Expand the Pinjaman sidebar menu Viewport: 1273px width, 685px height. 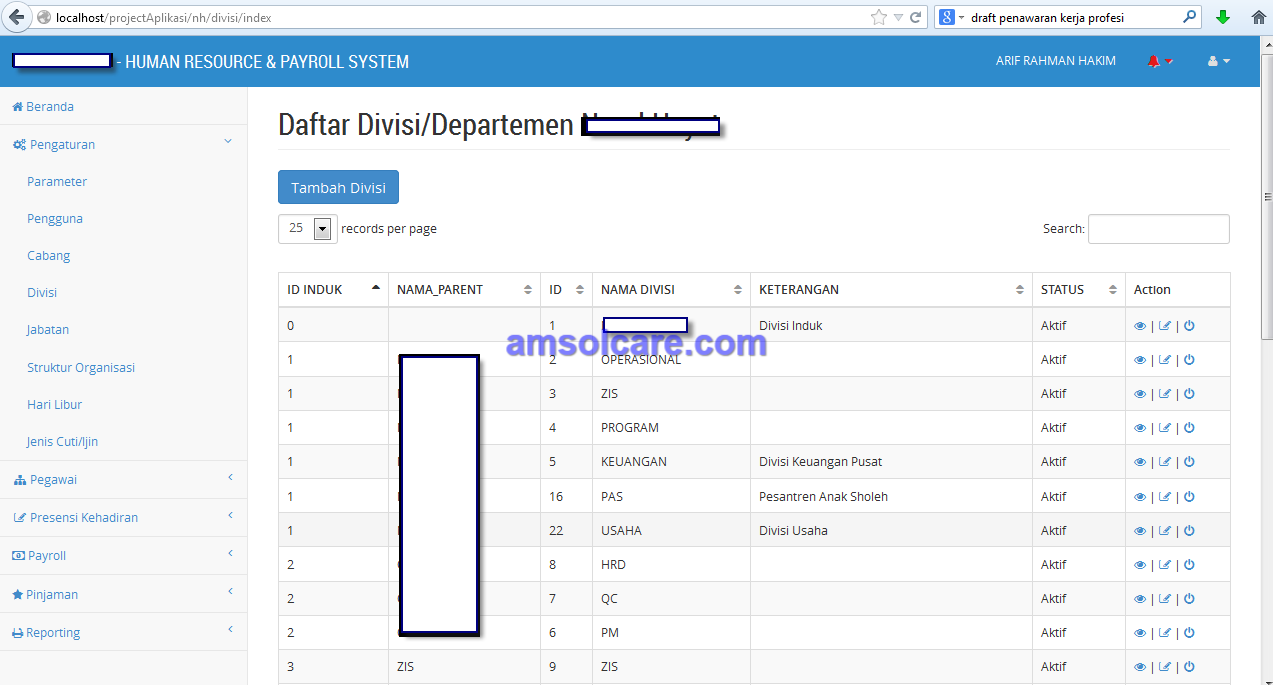[x=124, y=594]
